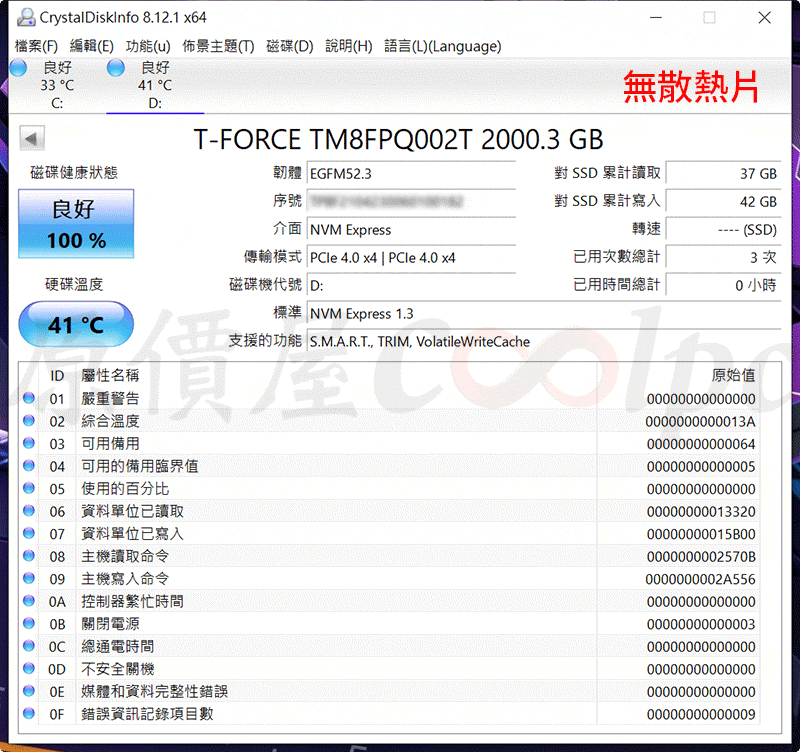Viewport: 800px width, 752px height.
Task: Select the 主機寫入命令 attribute name
Action: (125, 579)
